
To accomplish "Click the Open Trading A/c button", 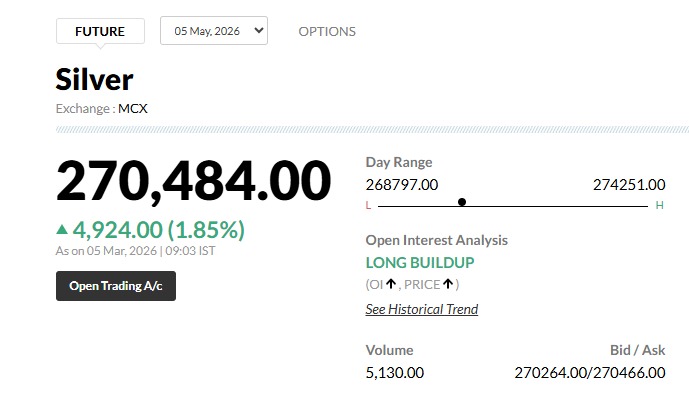I will tap(116, 286).
